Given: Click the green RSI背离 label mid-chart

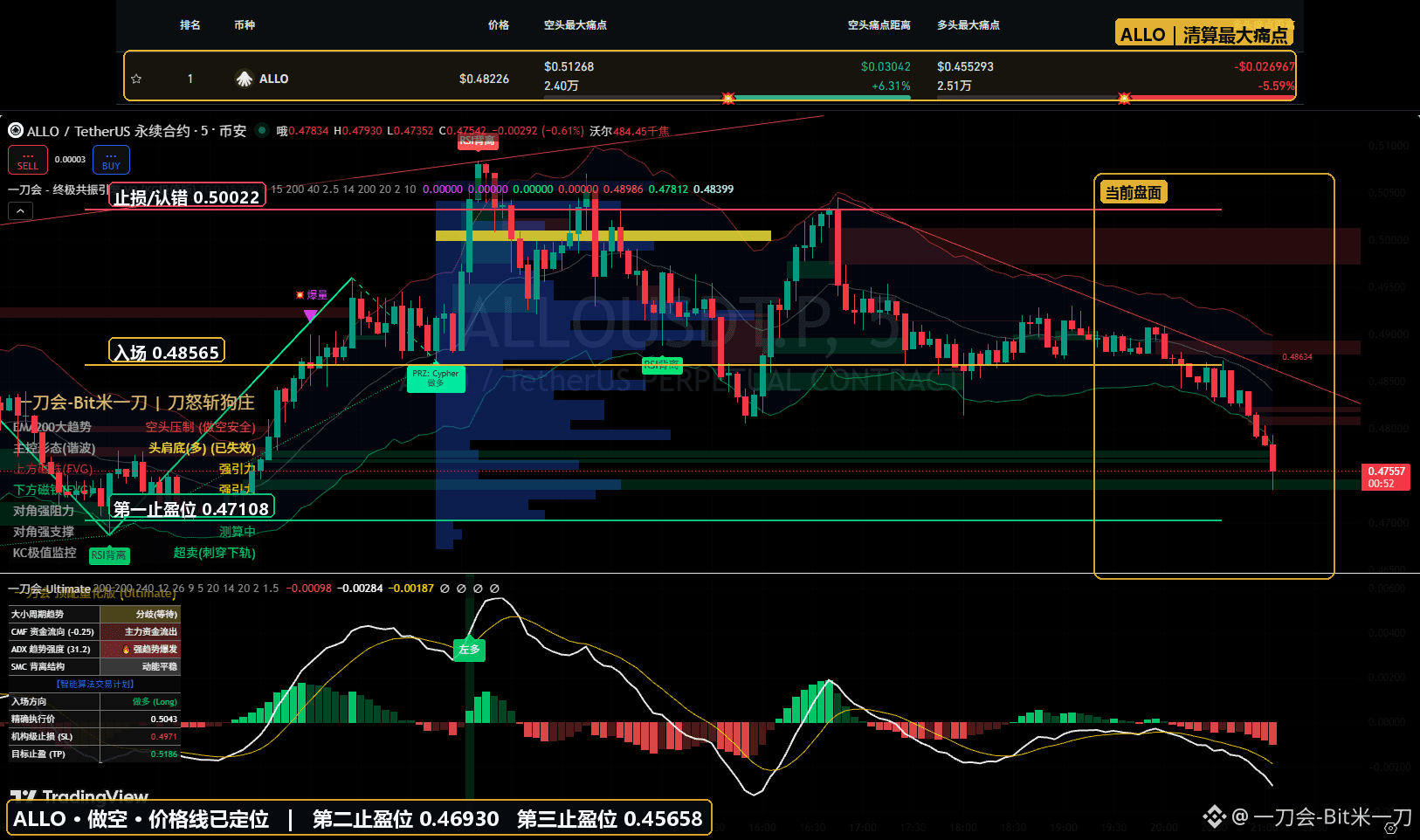Looking at the screenshot, I should pyautogui.click(x=662, y=365).
